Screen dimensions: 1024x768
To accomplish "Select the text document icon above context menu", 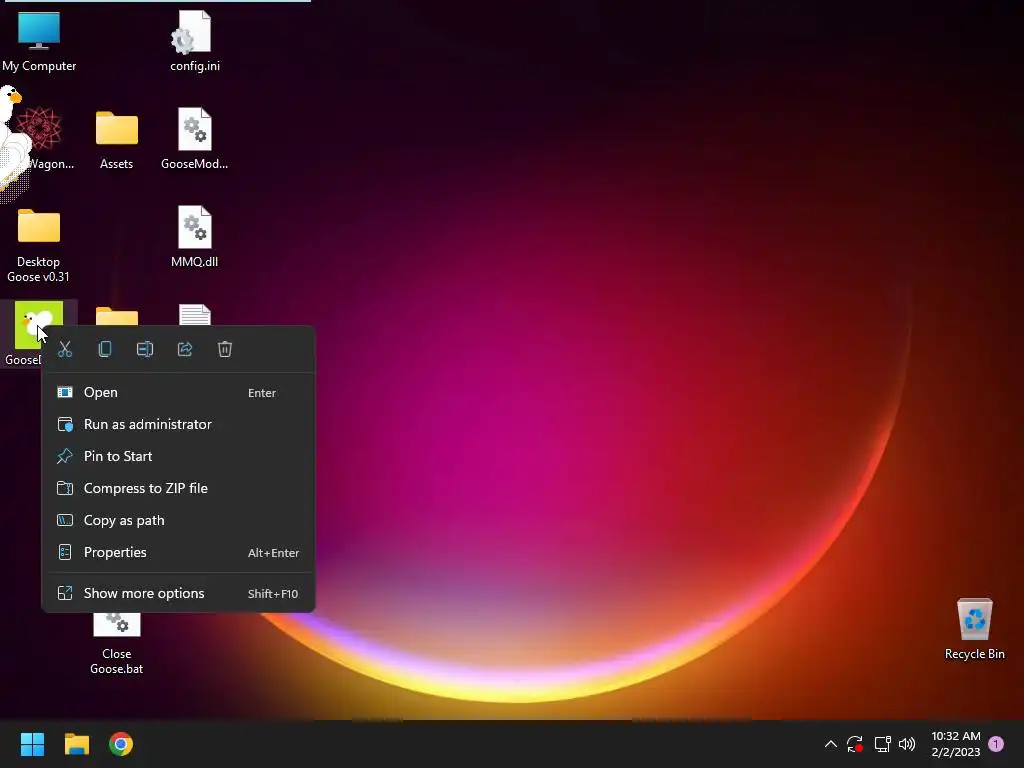I will [195, 315].
